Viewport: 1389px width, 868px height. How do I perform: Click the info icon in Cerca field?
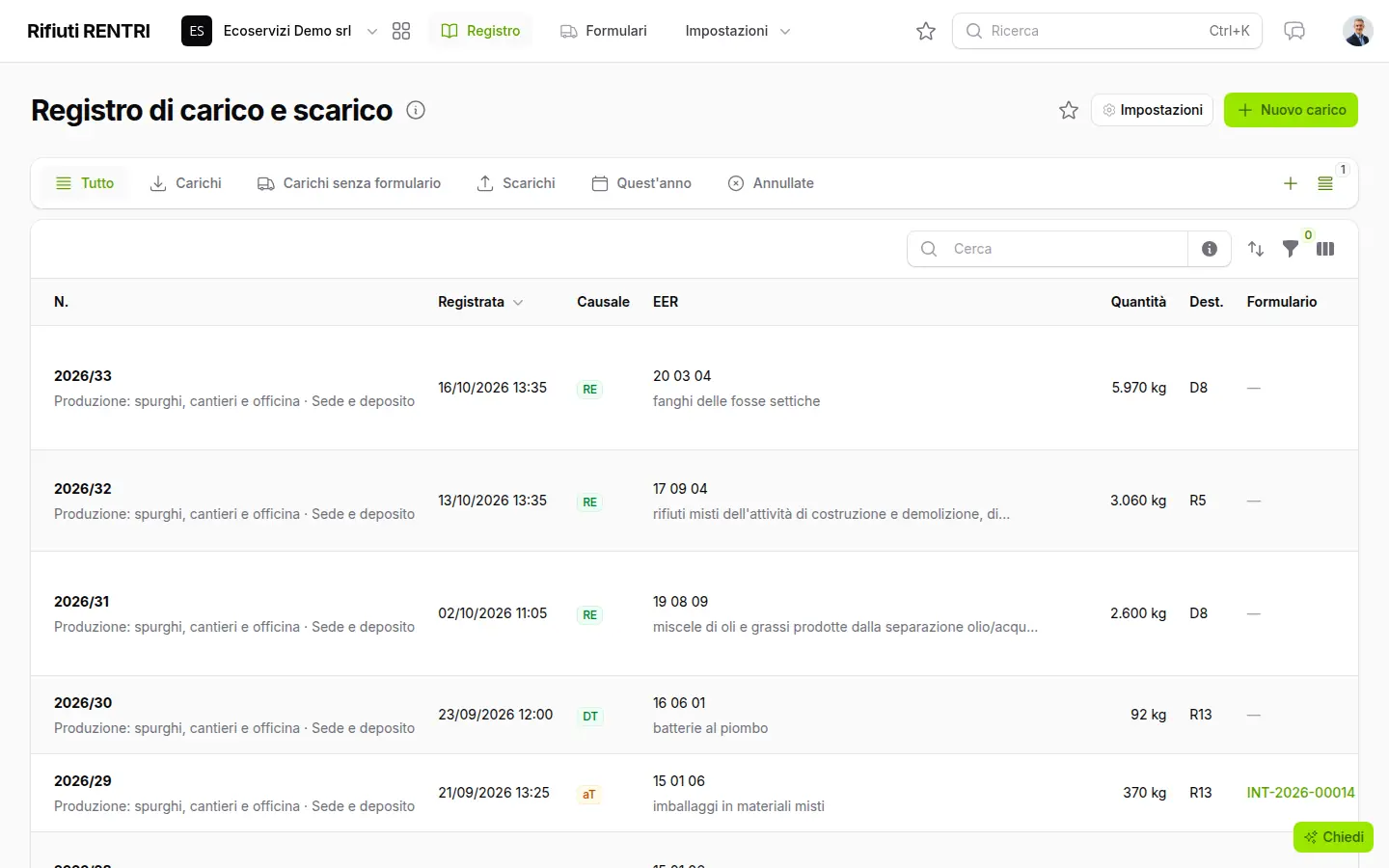point(1210,249)
